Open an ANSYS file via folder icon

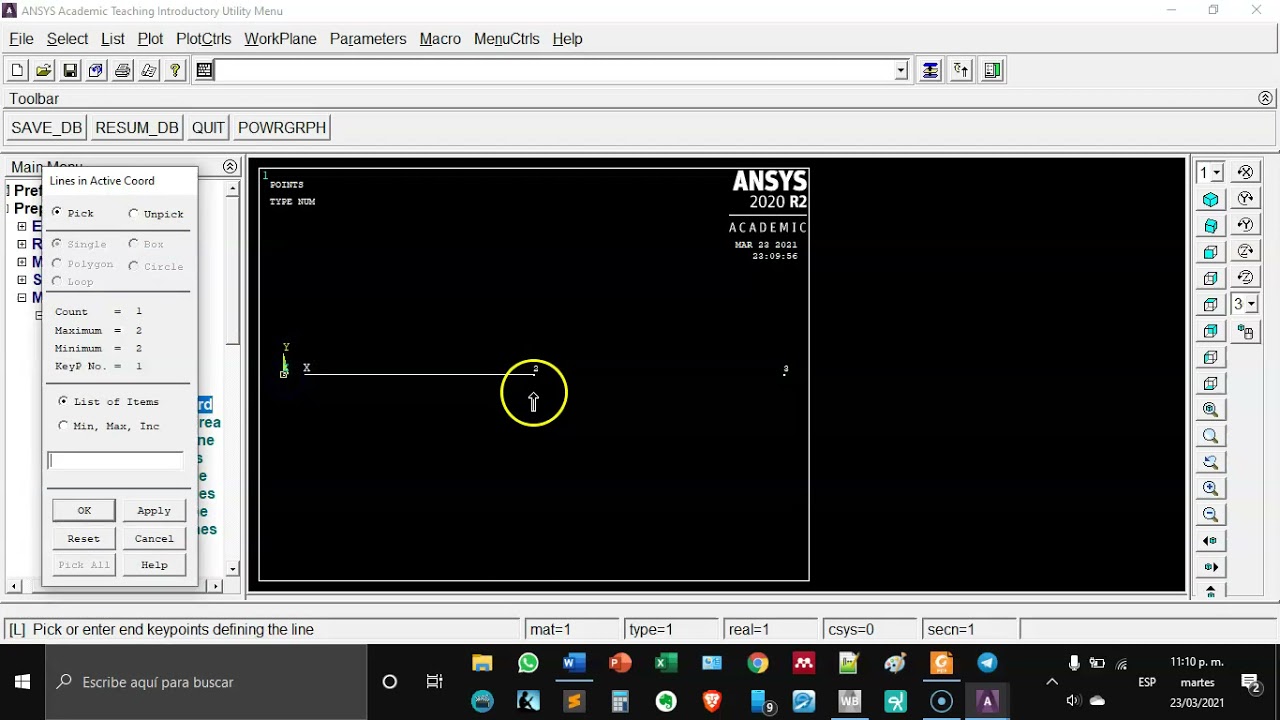coord(43,70)
